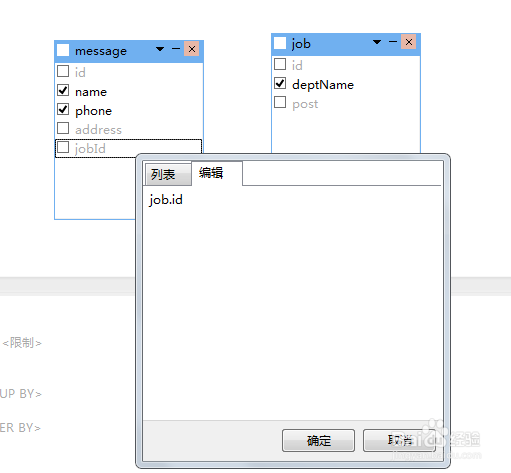The width and height of the screenshot is (511, 473).
Task: Uncheck the phone field in message table
Action: pyautogui.click(x=63, y=109)
